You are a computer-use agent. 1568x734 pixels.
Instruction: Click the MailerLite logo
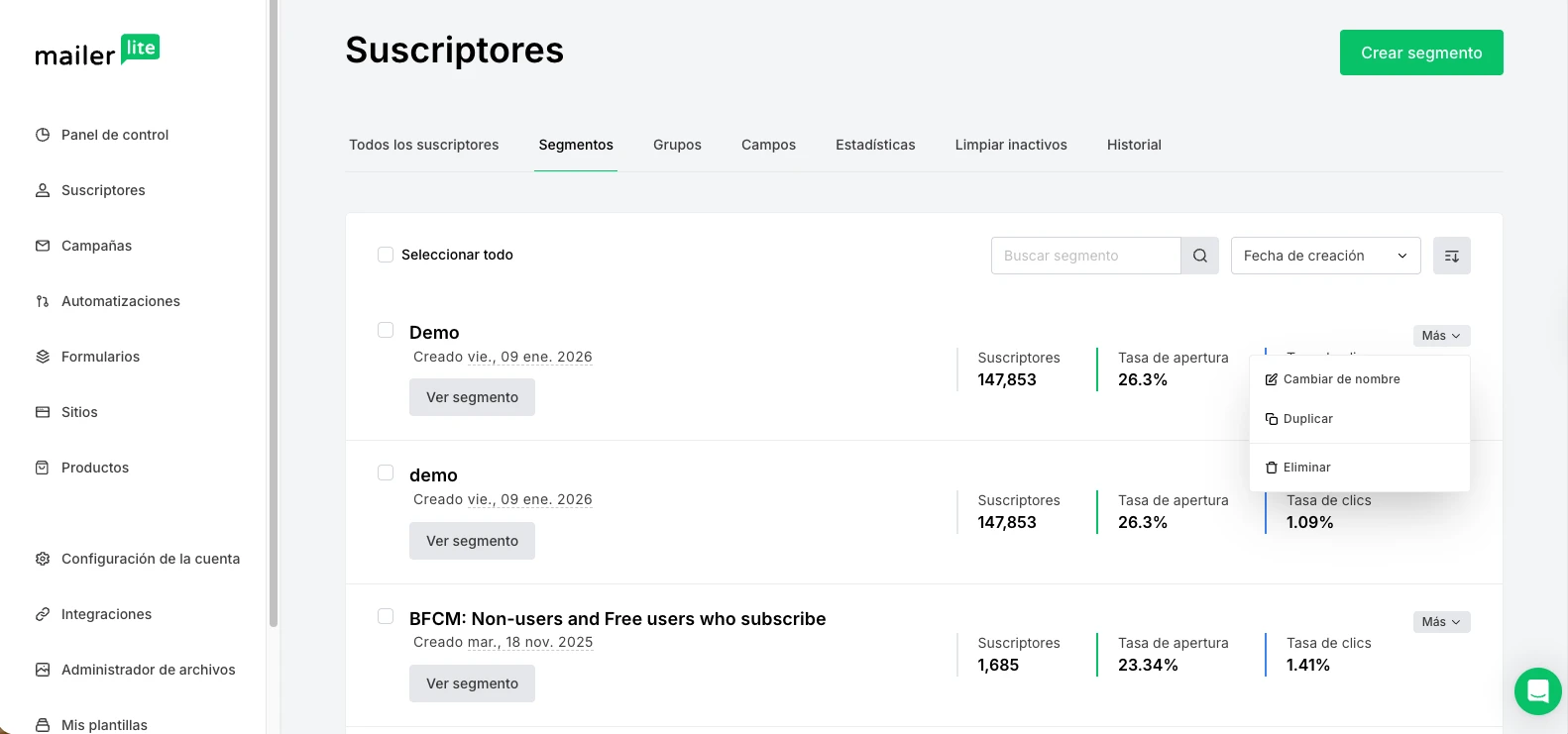97,52
